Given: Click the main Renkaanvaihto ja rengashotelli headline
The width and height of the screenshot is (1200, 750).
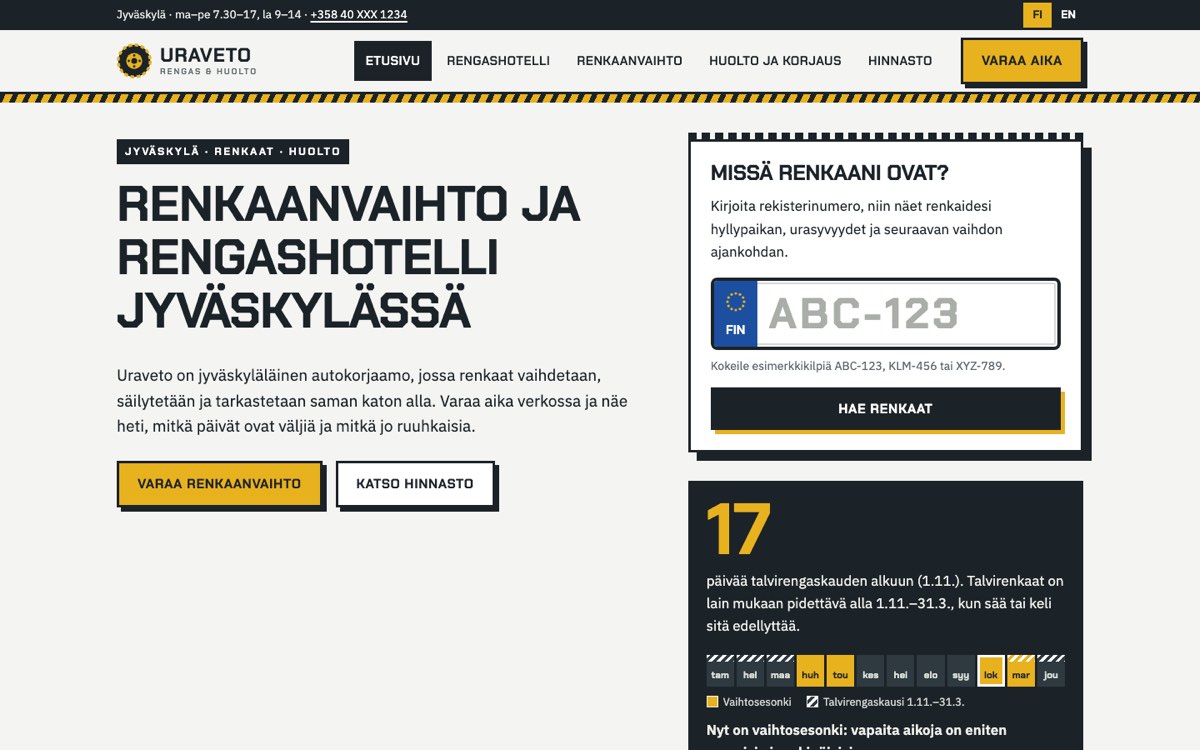Looking at the screenshot, I should [349, 258].
